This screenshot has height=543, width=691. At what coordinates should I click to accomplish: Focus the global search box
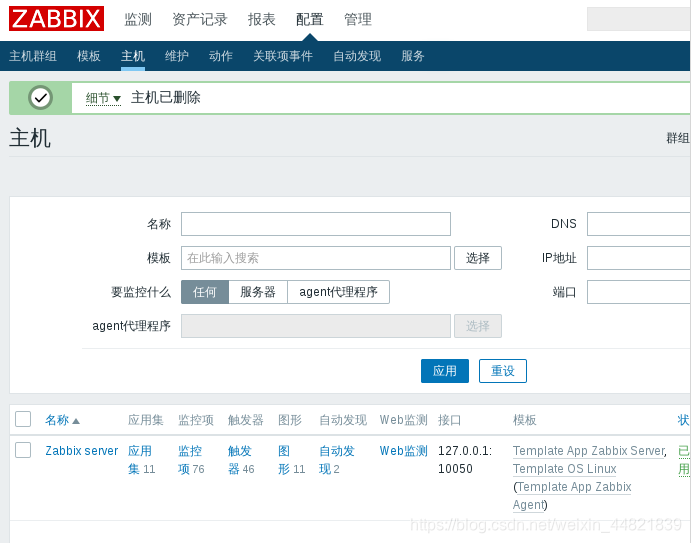click(639, 19)
